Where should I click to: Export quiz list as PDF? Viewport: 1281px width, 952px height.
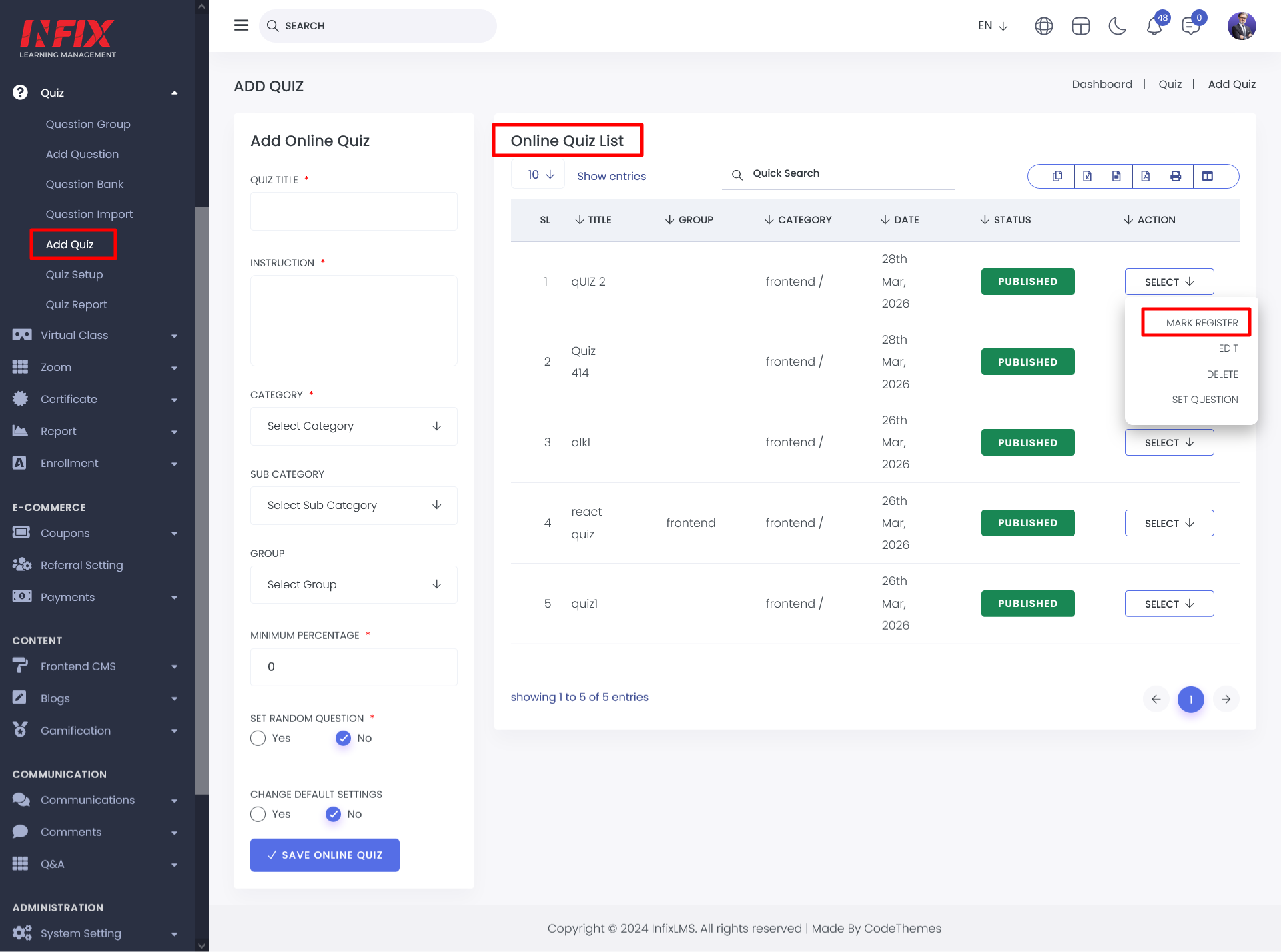click(x=1146, y=176)
